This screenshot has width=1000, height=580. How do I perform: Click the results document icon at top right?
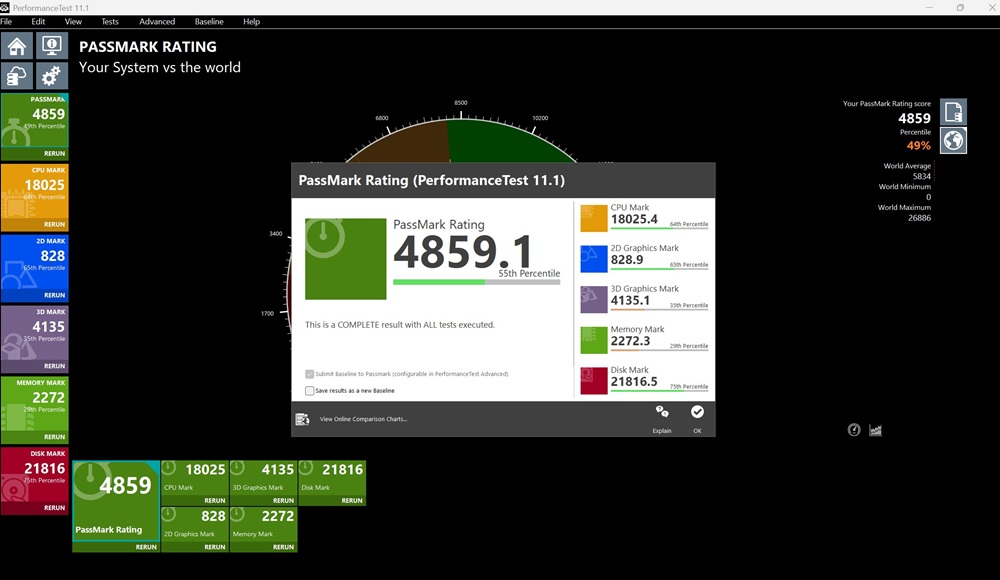(953, 111)
